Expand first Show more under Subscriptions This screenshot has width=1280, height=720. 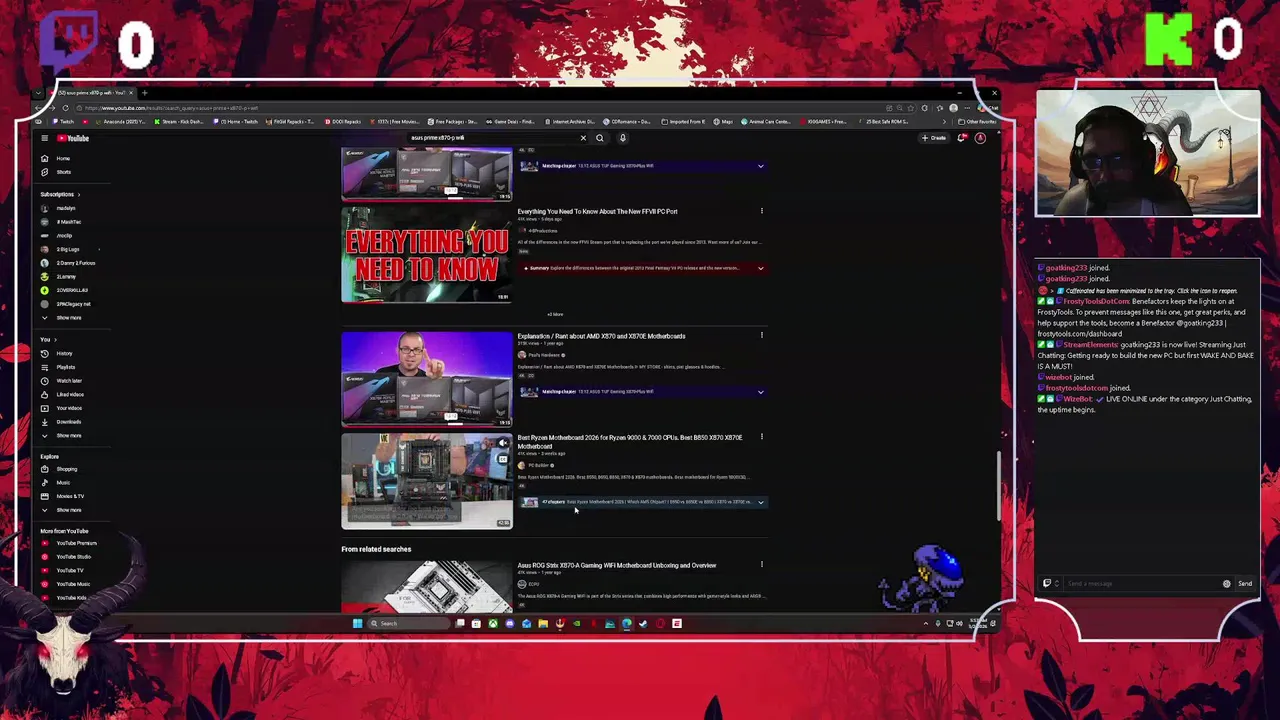coord(68,318)
